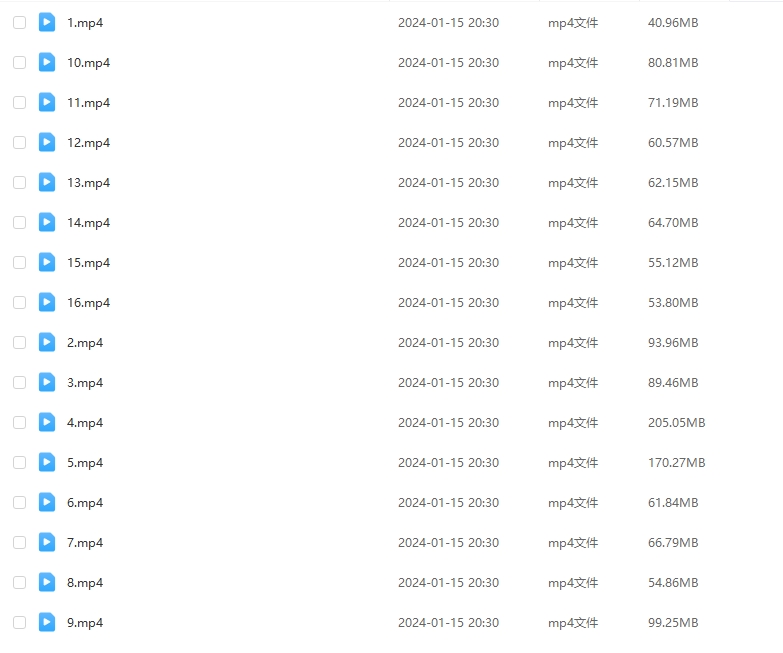The width and height of the screenshot is (783, 653).
Task: Click the video icon for 1.mp4
Action: click(x=47, y=22)
